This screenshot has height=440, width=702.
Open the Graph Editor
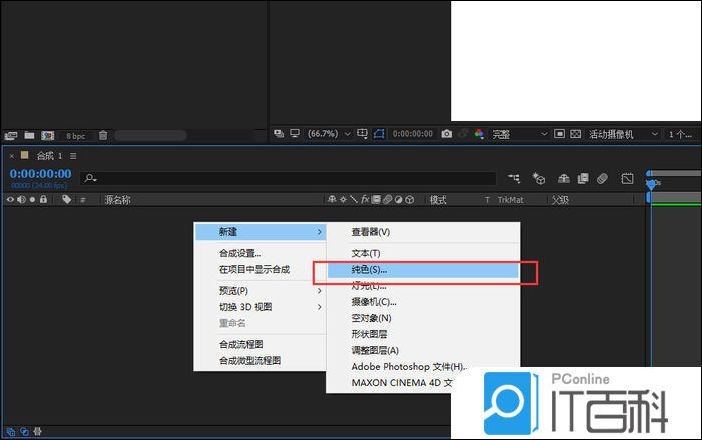tap(627, 179)
